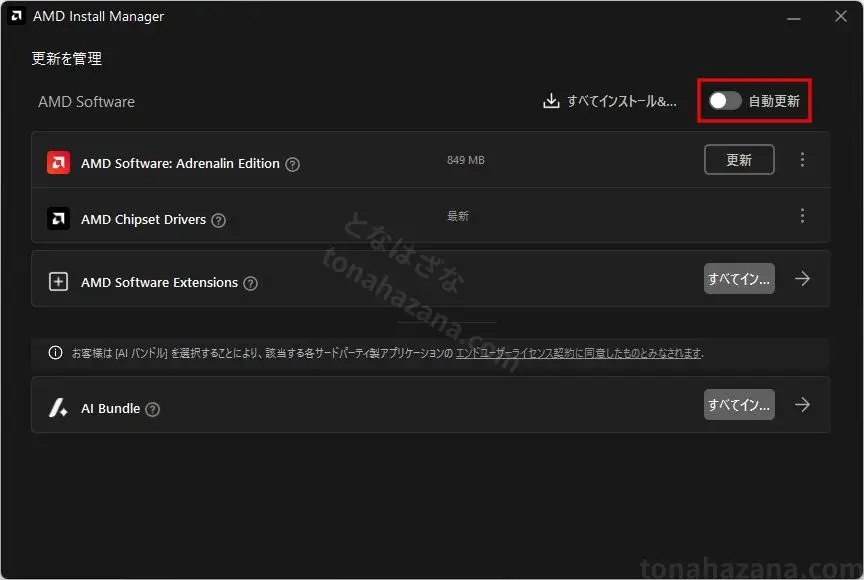The height and width of the screenshot is (580, 864).
Task: Click help icon next to AI Bundle
Action: 153,409
